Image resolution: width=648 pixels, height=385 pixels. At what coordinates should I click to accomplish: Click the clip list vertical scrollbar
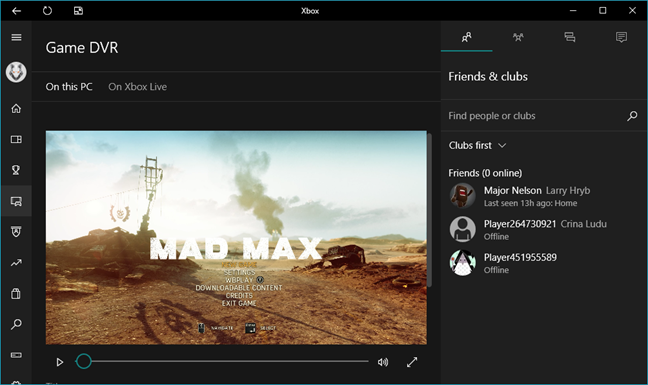point(430,210)
